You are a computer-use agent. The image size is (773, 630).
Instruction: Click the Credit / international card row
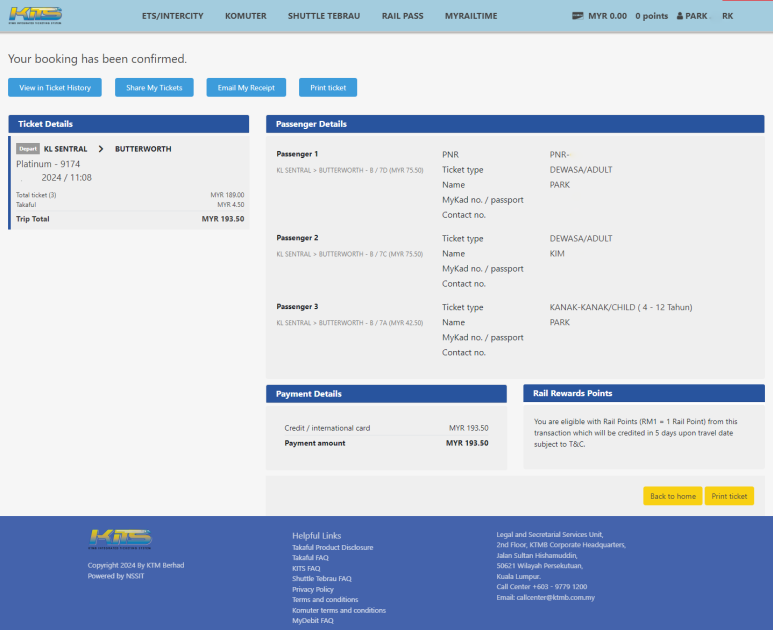point(386,428)
